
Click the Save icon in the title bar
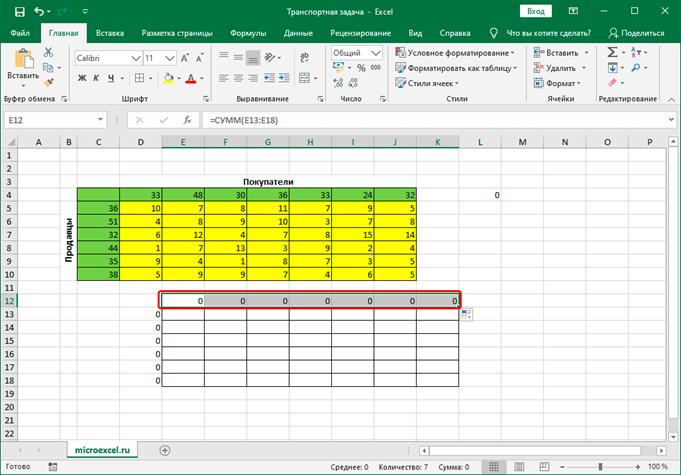(x=20, y=12)
